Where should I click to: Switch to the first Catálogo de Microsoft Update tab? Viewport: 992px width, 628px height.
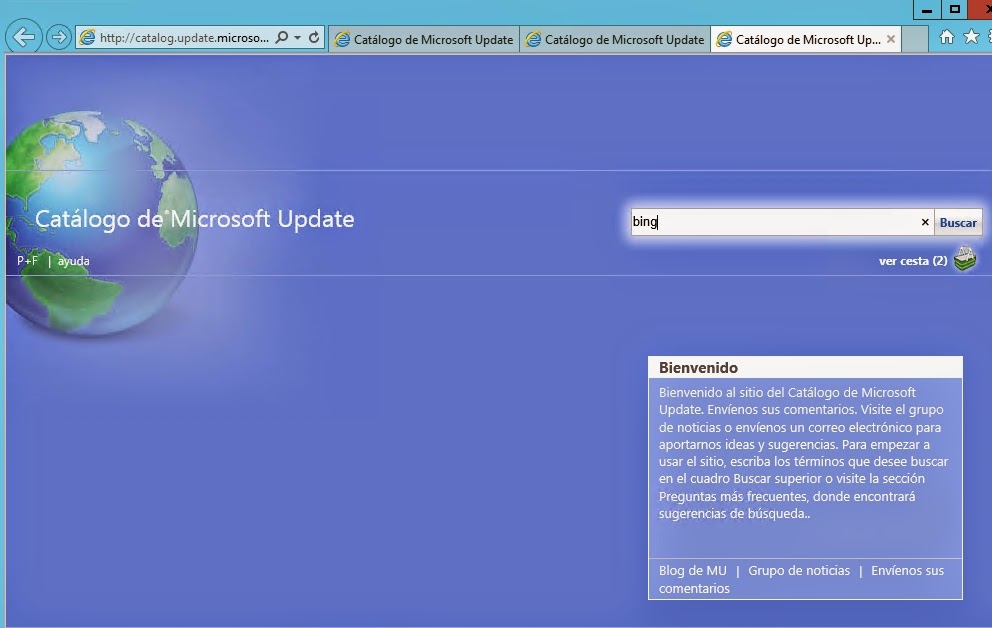click(424, 39)
